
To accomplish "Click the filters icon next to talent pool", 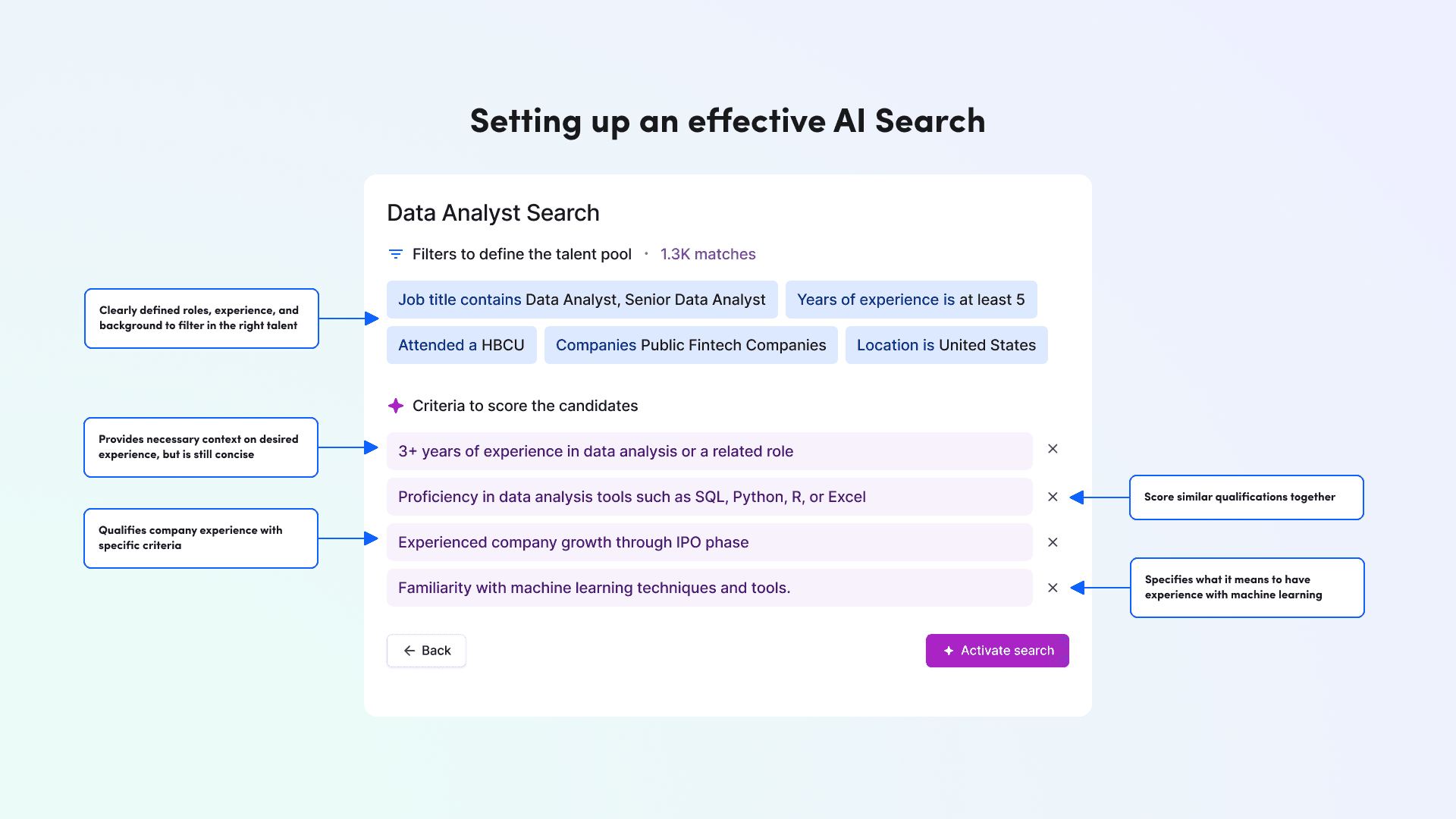I will coord(396,254).
